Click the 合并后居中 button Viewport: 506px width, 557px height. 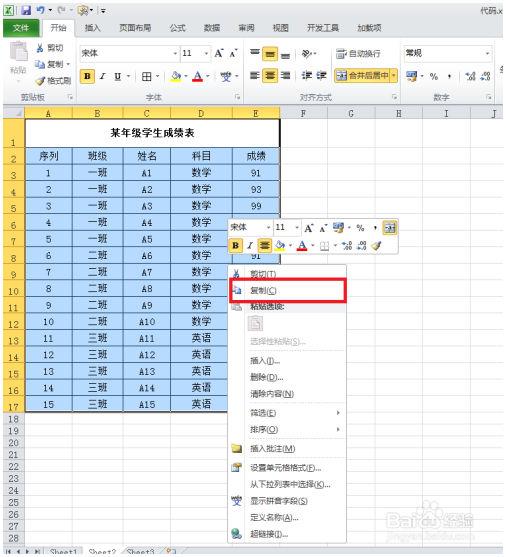pos(363,76)
